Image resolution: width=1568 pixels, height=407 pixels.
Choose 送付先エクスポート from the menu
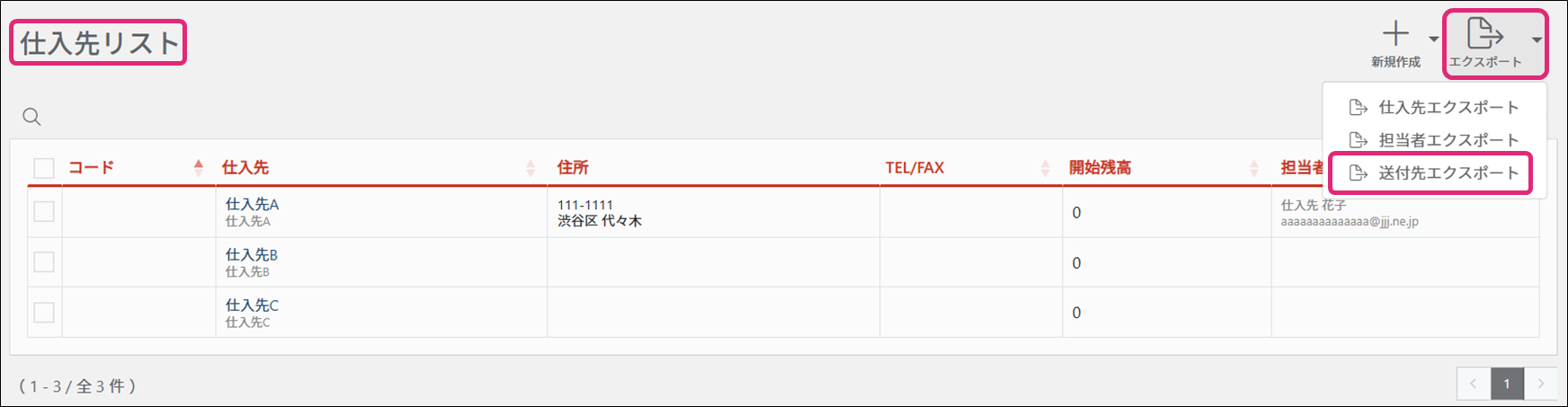pyautogui.click(x=1448, y=173)
